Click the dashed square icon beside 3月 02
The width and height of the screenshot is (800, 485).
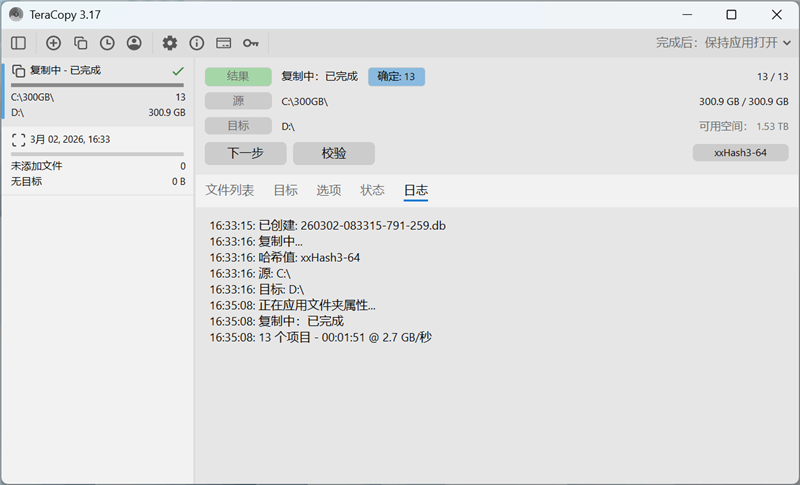click(x=18, y=140)
